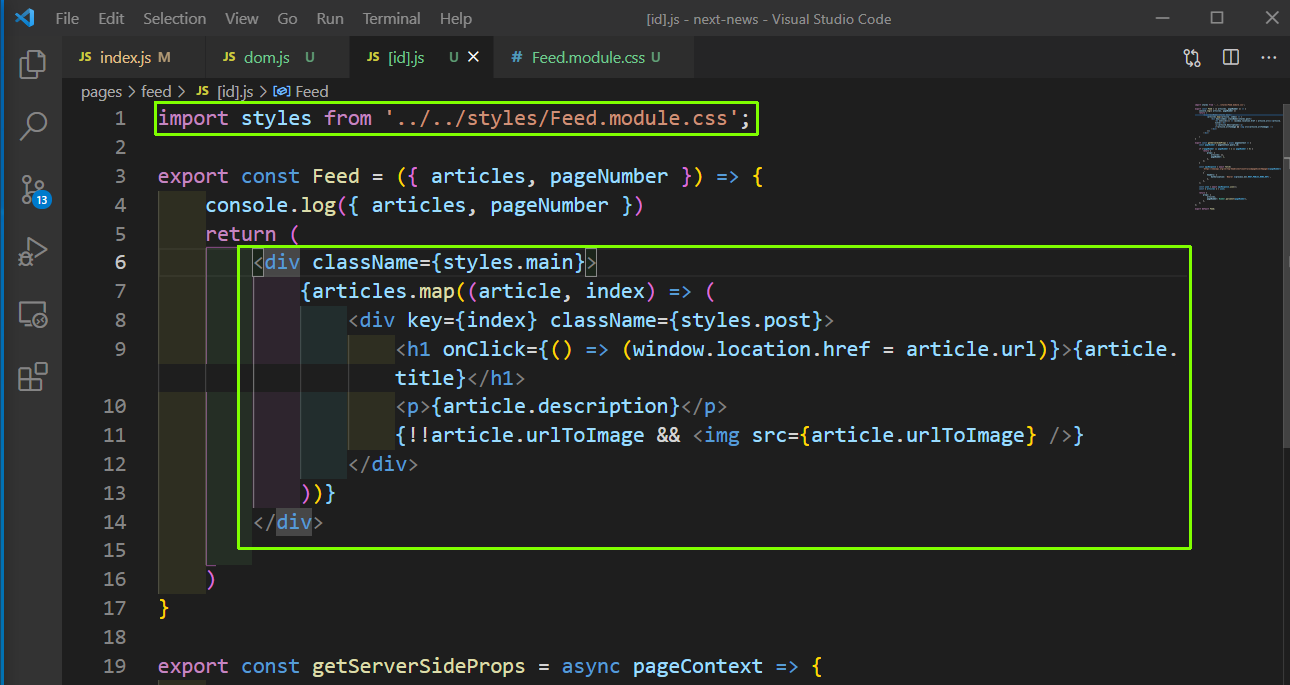Click line number 6 in the gutter
This screenshot has width=1290, height=685.
tap(120, 263)
